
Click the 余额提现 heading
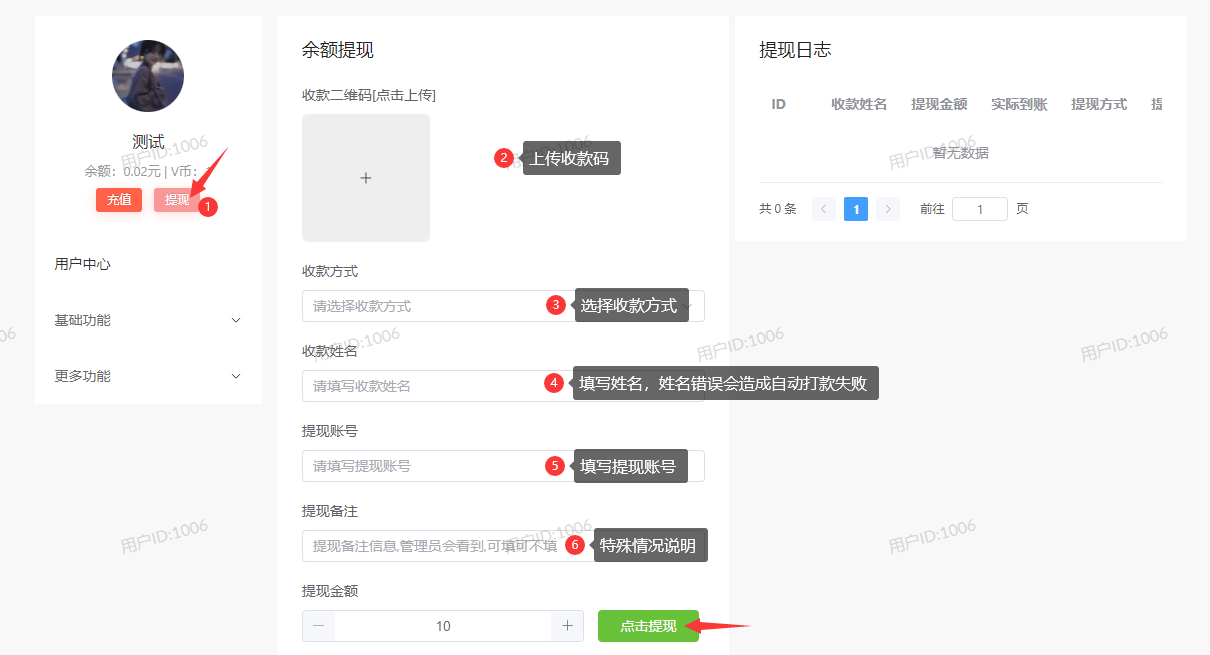338,50
